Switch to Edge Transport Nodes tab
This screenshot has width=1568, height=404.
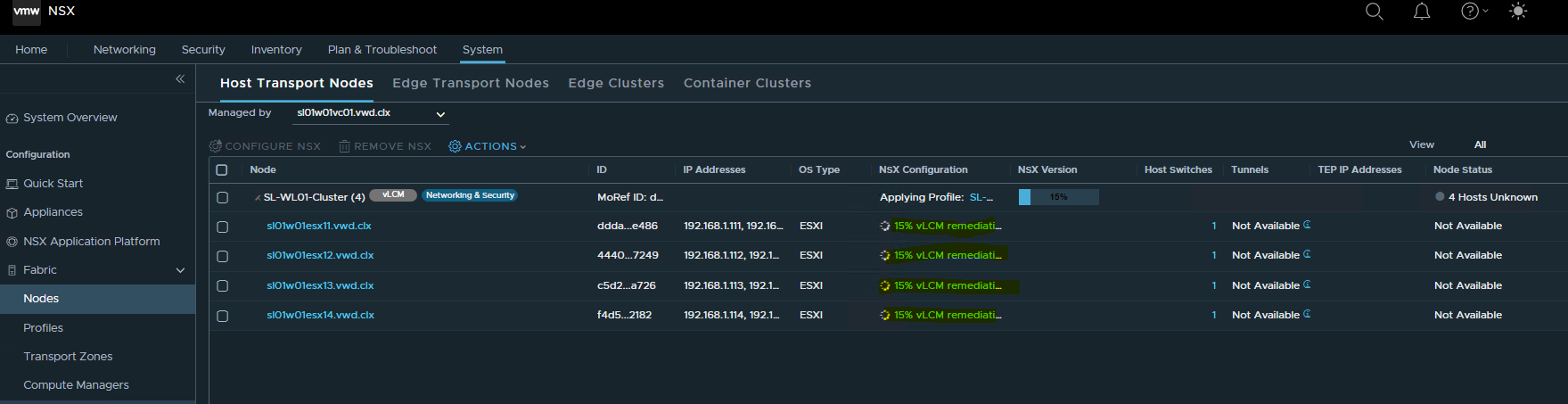click(x=471, y=83)
